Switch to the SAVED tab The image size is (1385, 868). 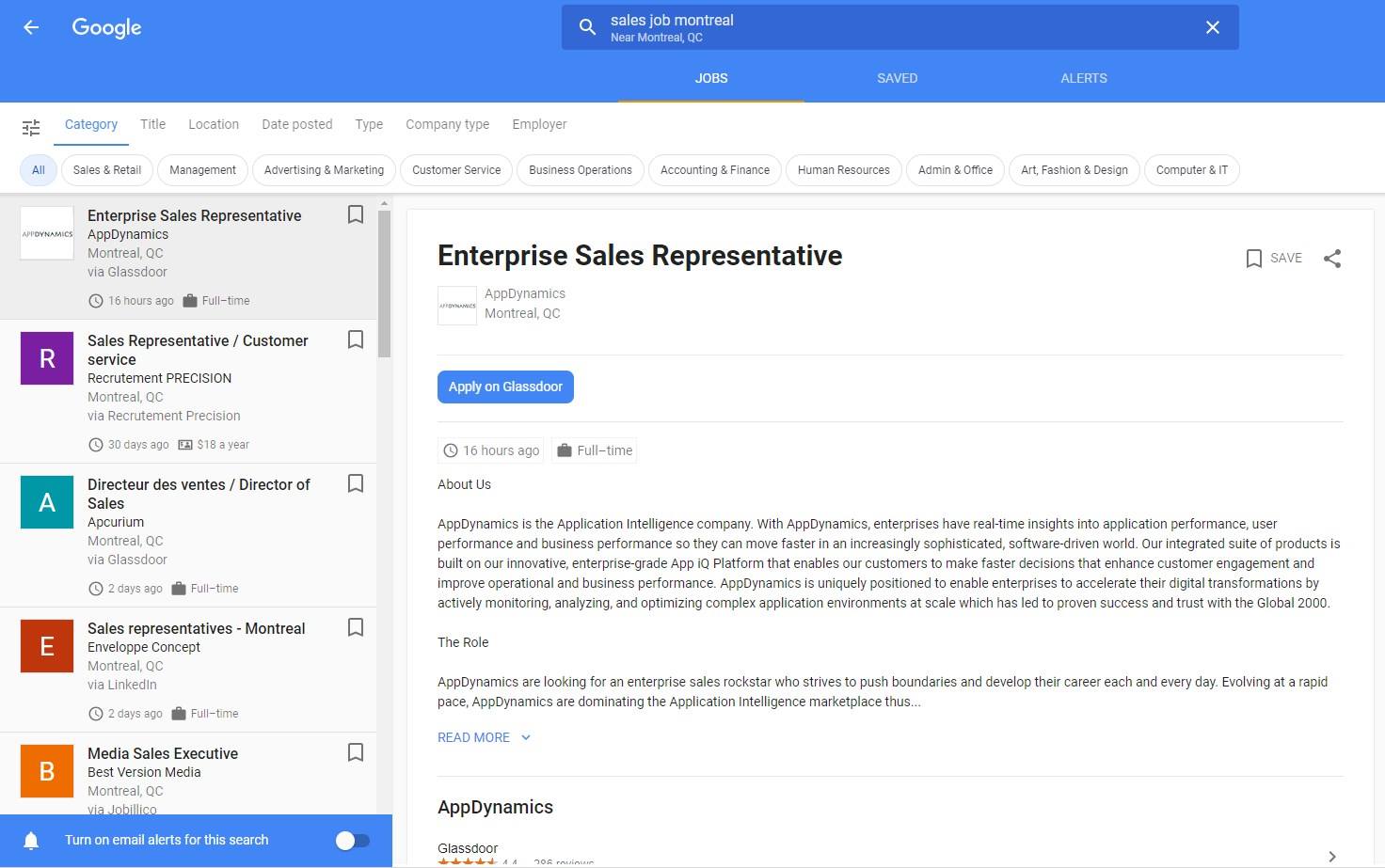coord(897,78)
